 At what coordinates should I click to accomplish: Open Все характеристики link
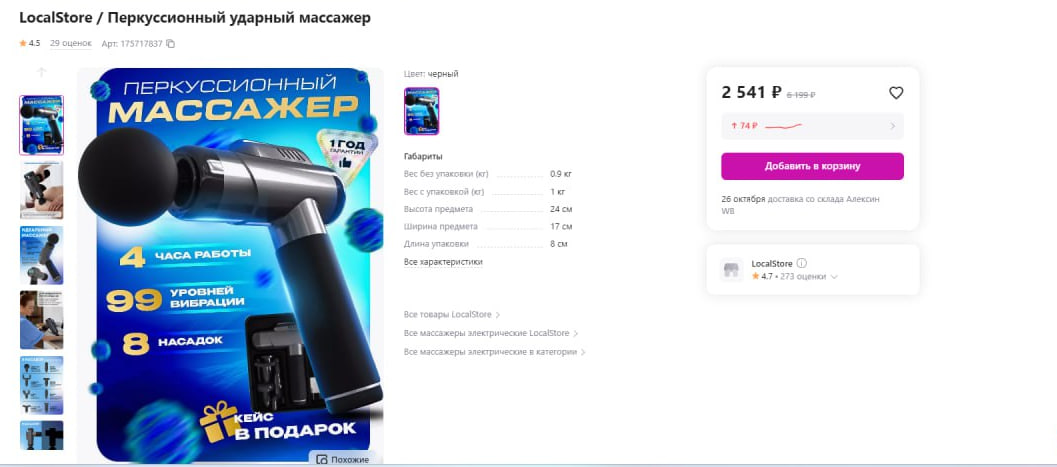[443, 261]
